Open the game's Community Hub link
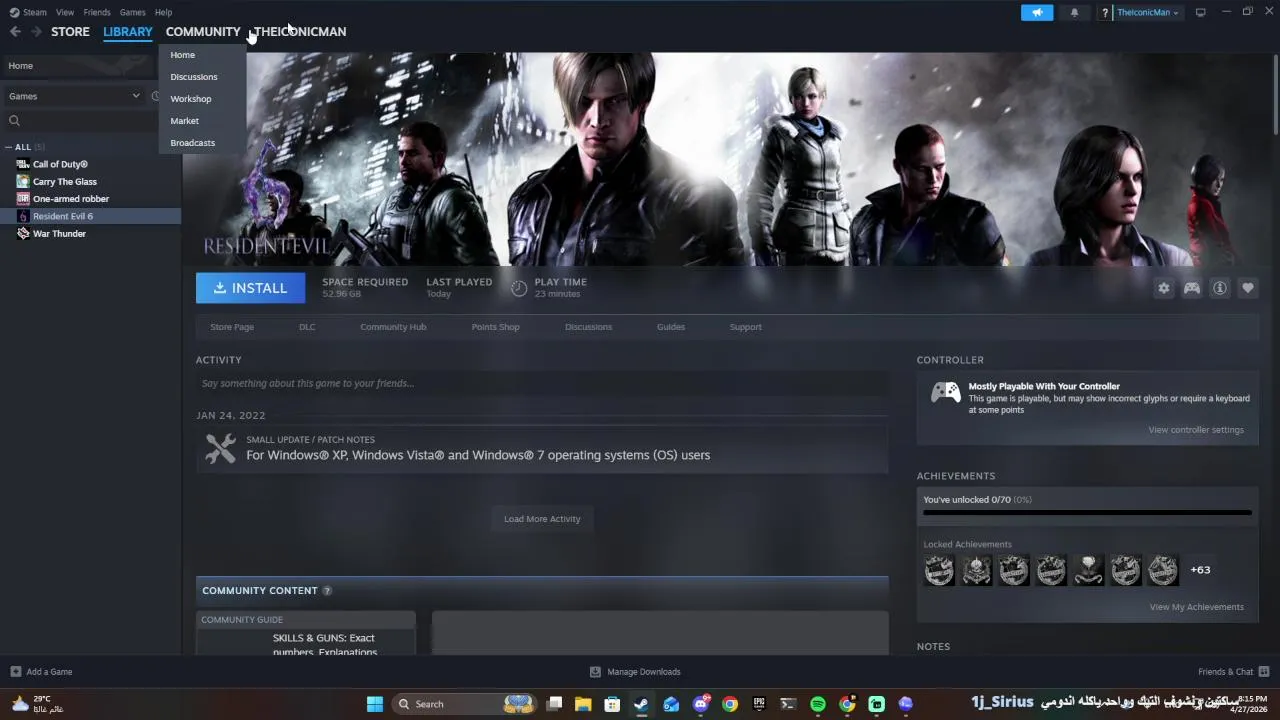The image size is (1280, 720). pyautogui.click(x=393, y=327)
